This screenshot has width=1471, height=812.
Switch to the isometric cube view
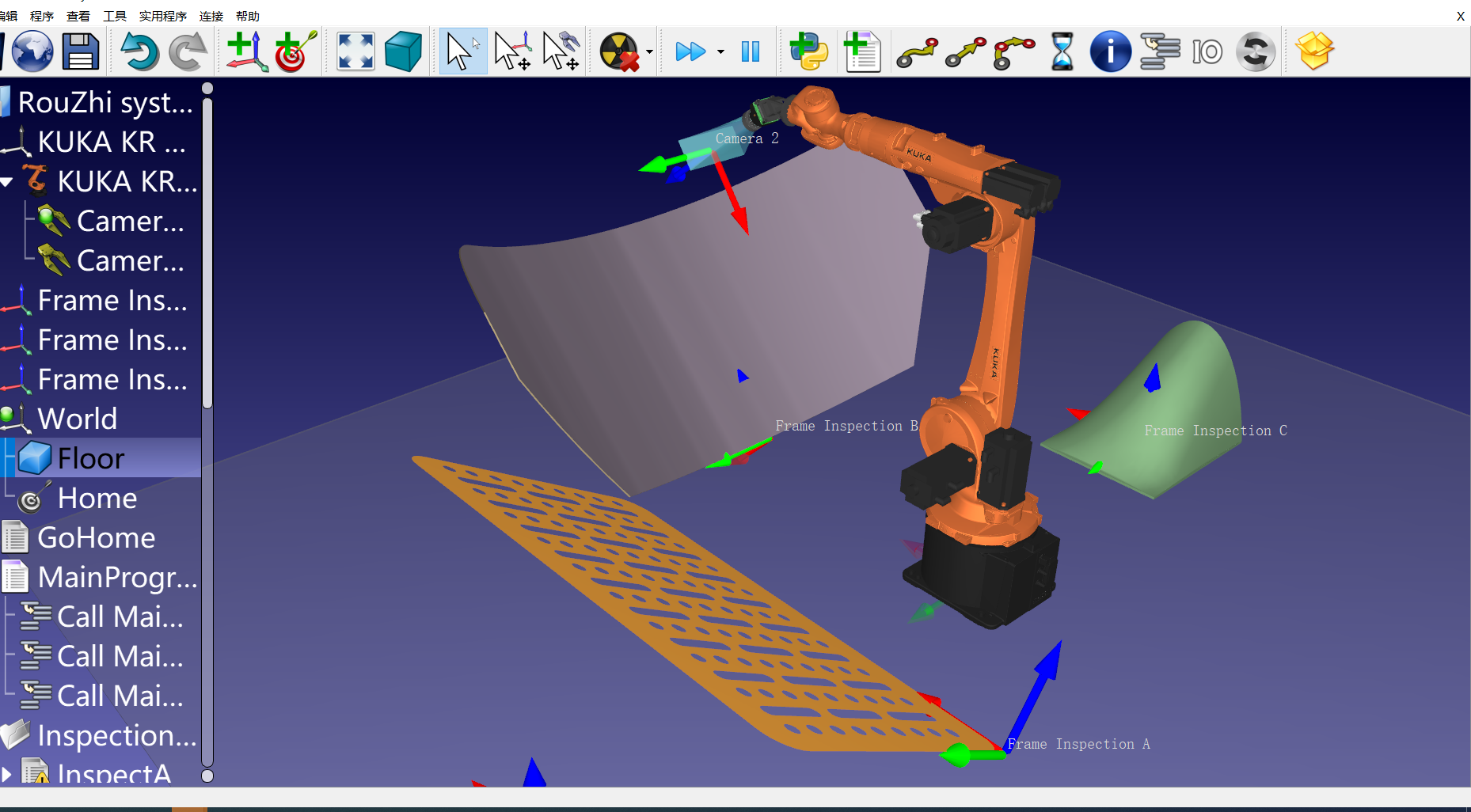tap(403, 51)
